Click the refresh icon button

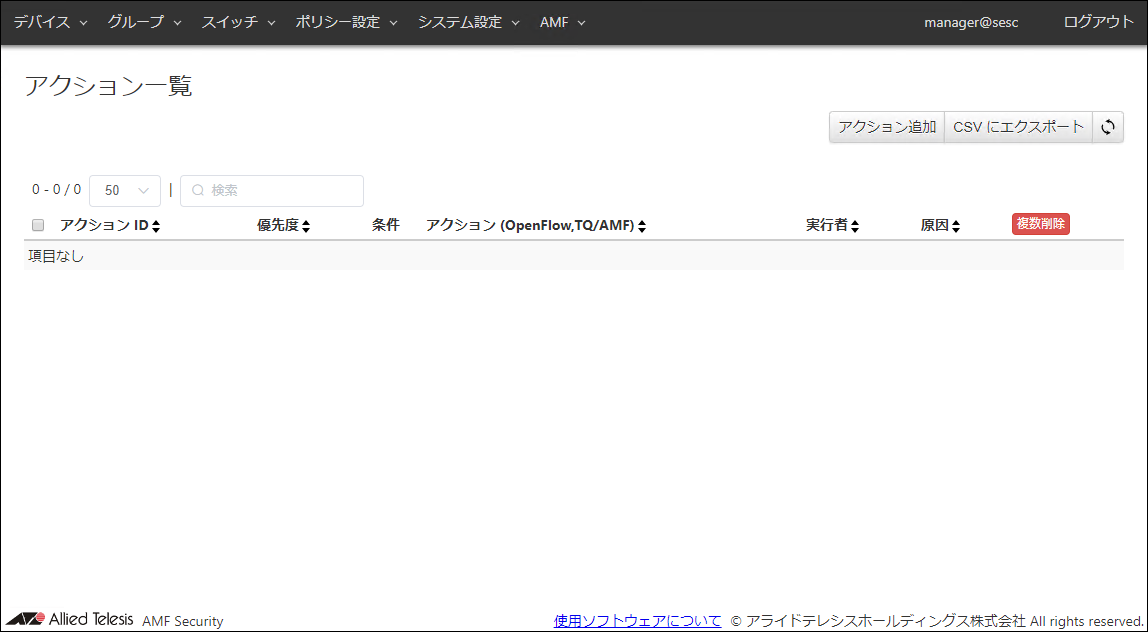1107,127
